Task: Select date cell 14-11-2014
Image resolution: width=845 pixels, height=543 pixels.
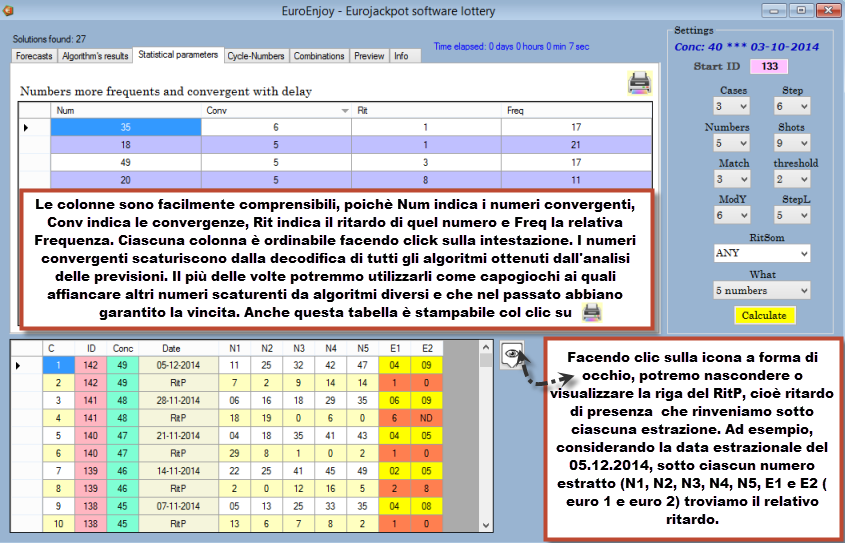Action: pyautogui.click(x=178, y=471)
